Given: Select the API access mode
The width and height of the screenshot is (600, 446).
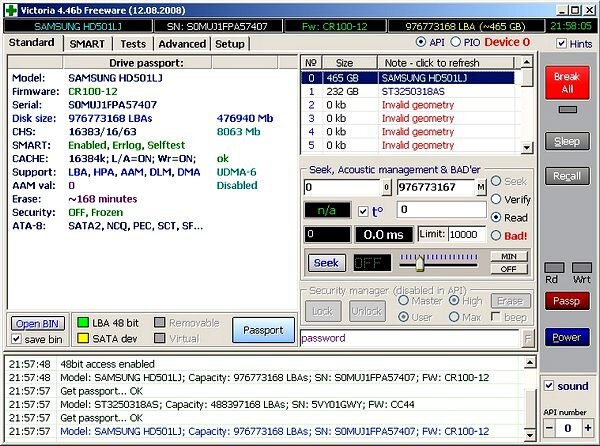Looking at the screenshot, I should 421,42.
